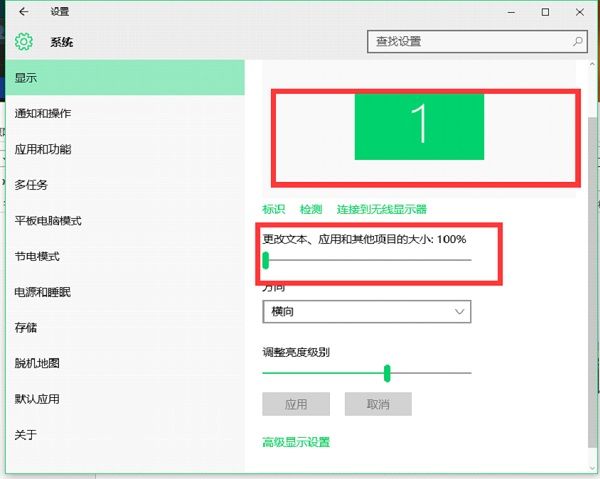
Task: Click 连接到无线显示器 link
Action: pyautogui.click(x=382, y=209)
